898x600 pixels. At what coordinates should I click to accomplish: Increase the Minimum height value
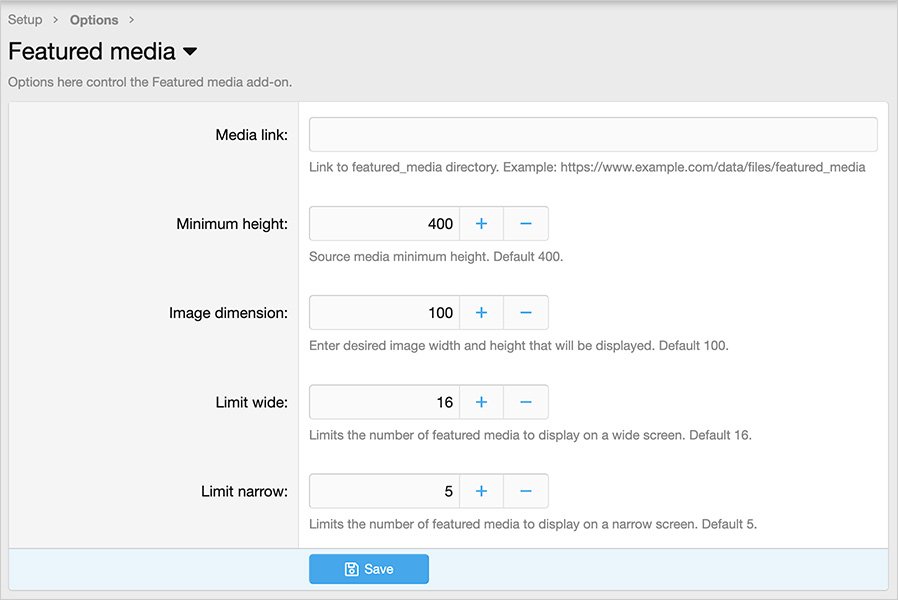pos(482,224)
